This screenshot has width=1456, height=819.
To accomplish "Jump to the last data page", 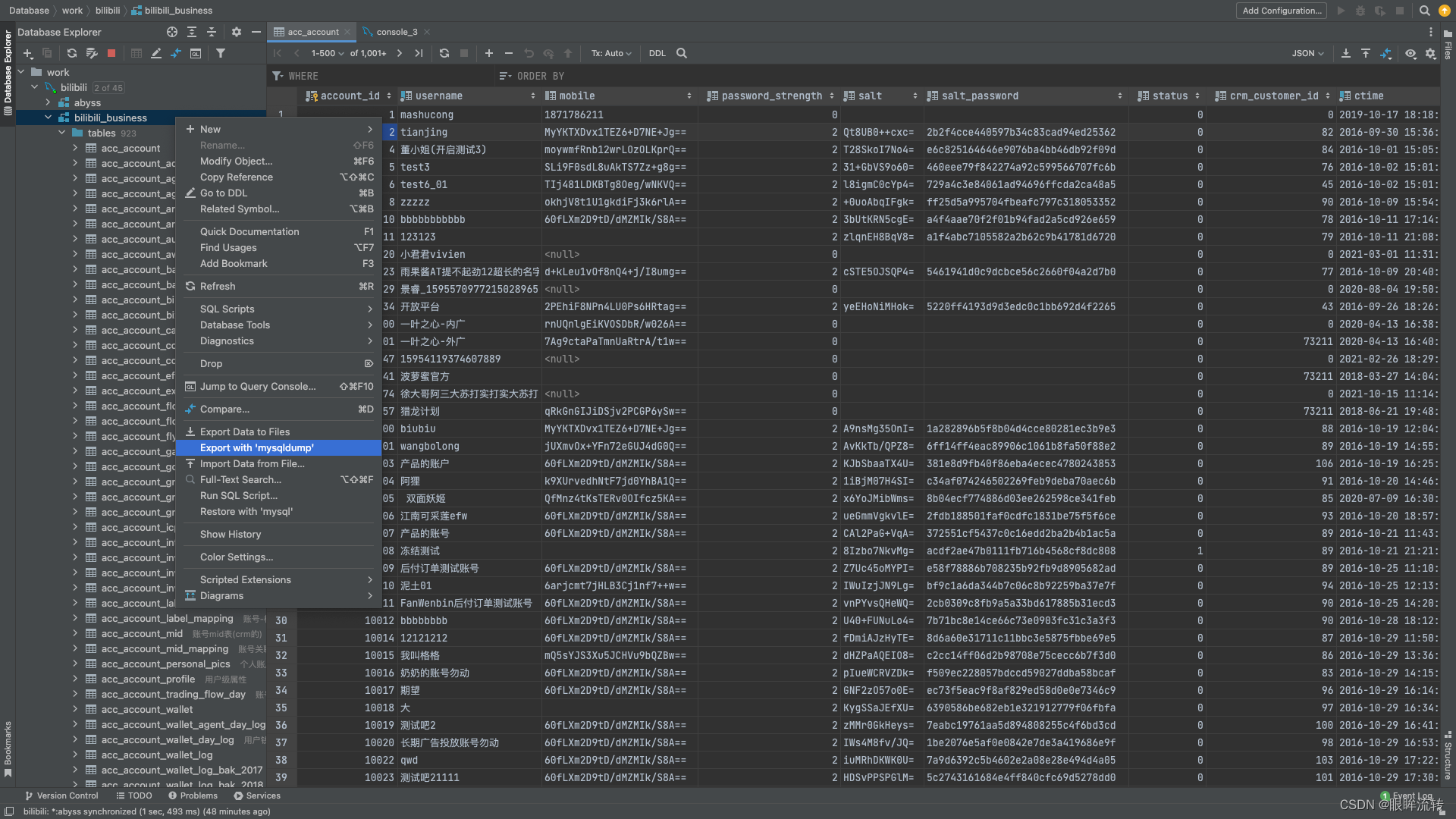I will (x=419, y=54).
